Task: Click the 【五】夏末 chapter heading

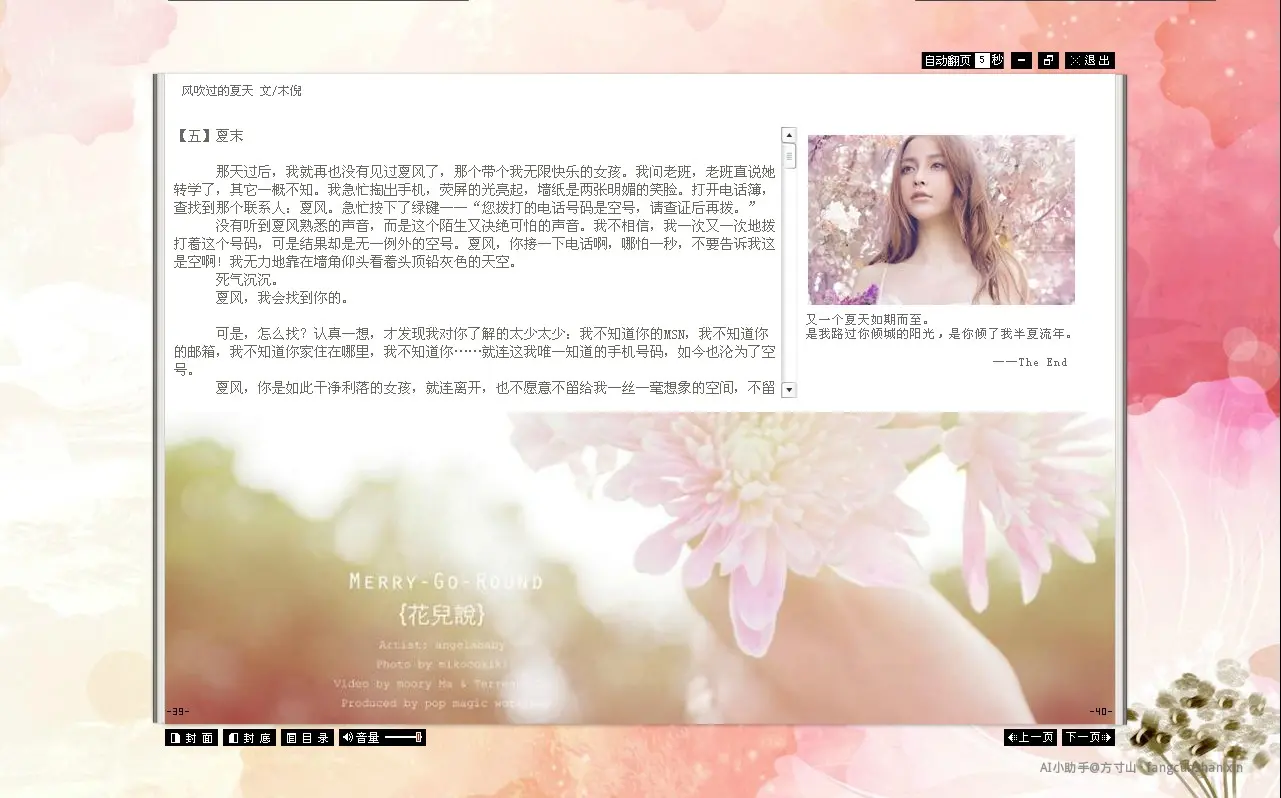Action: tap(209, 136)
